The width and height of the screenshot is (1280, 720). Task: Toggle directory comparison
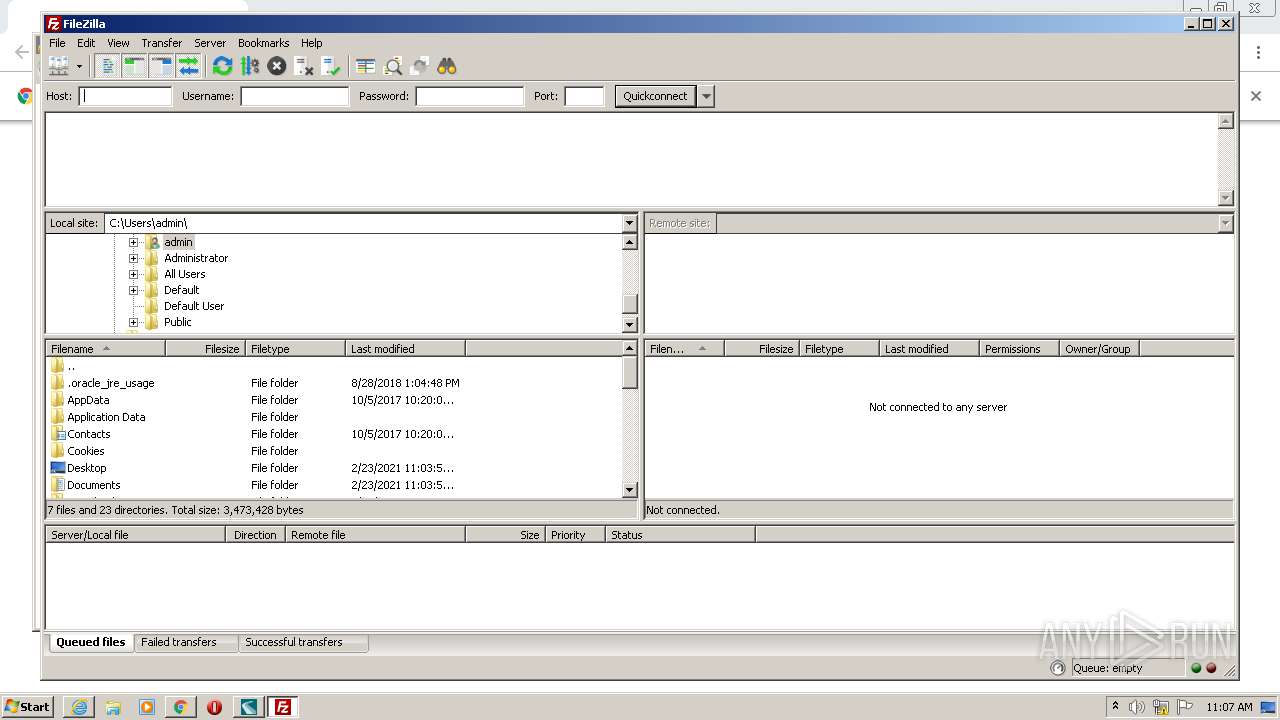tap(393, 66)
